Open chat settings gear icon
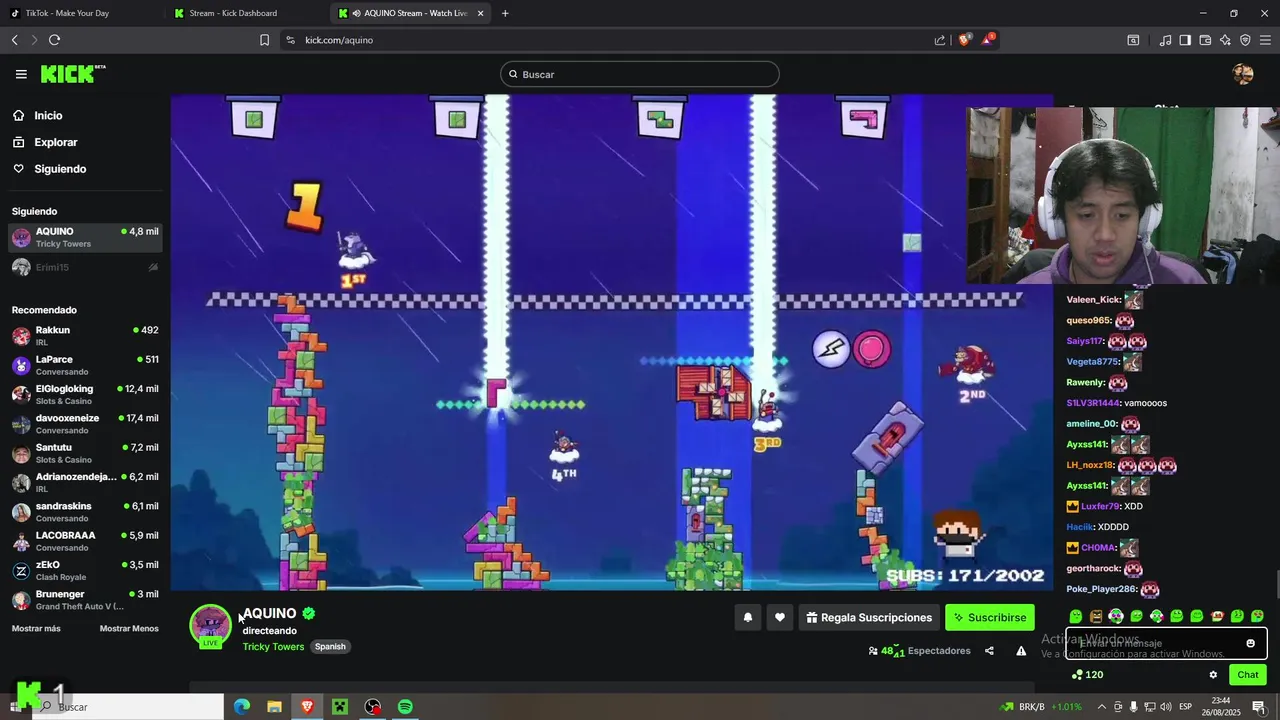The height and width of the screenshot is (720, 1280). click(1213, 675)
